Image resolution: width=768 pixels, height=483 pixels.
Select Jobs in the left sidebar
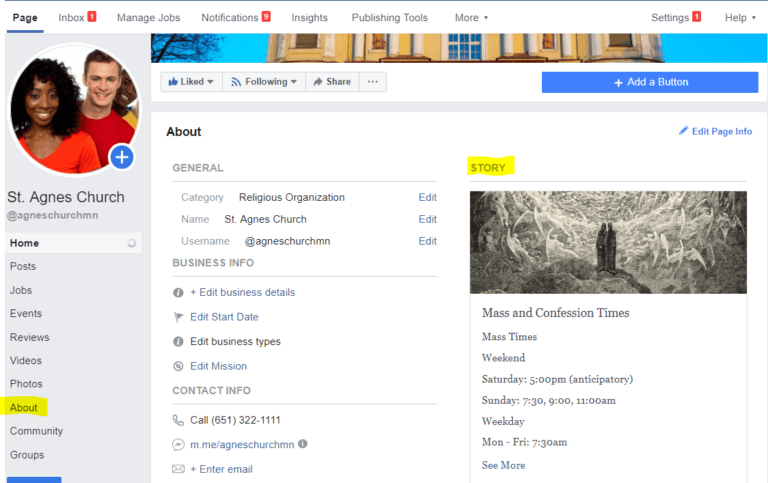pos(21,290)
